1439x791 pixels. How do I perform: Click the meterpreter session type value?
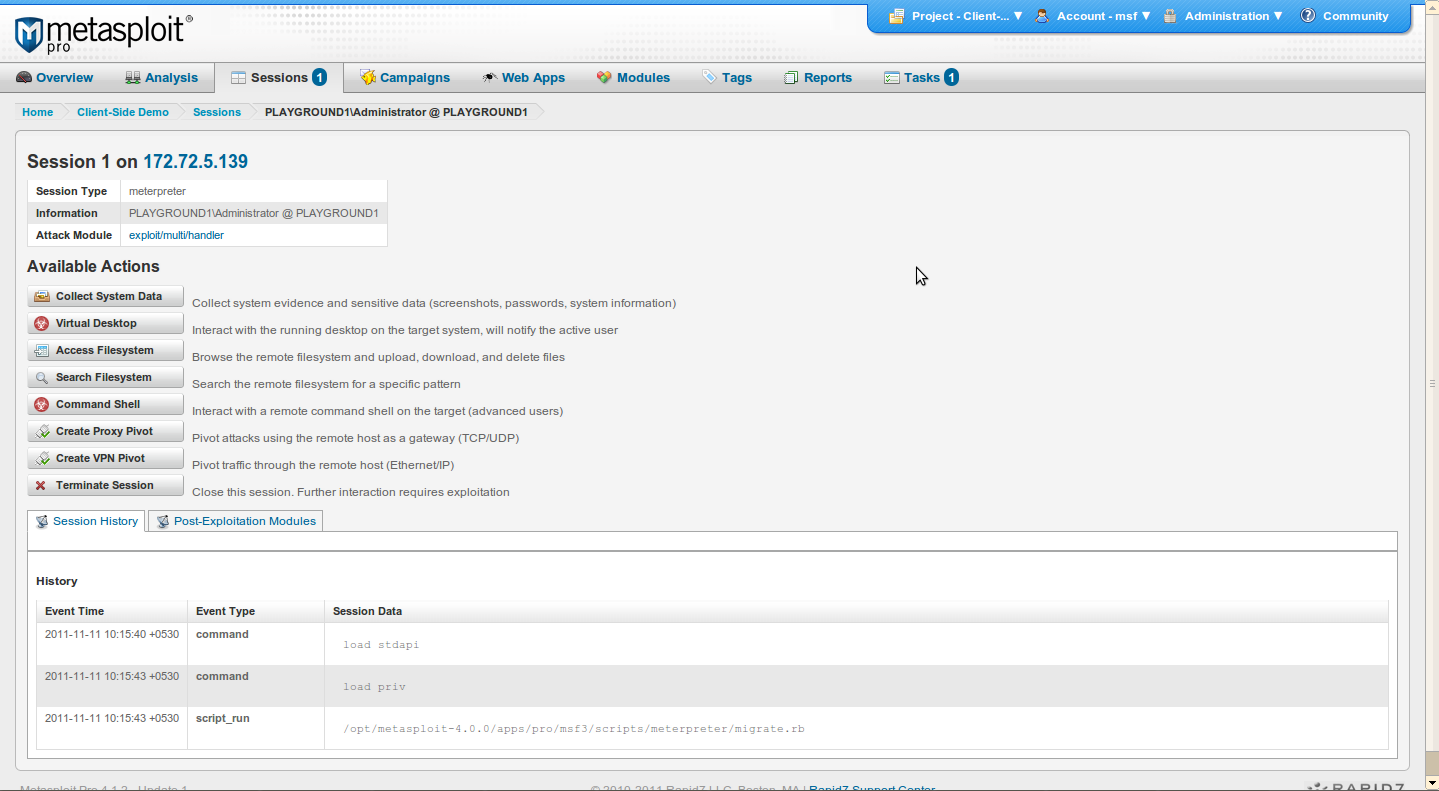tap(157, 191)
